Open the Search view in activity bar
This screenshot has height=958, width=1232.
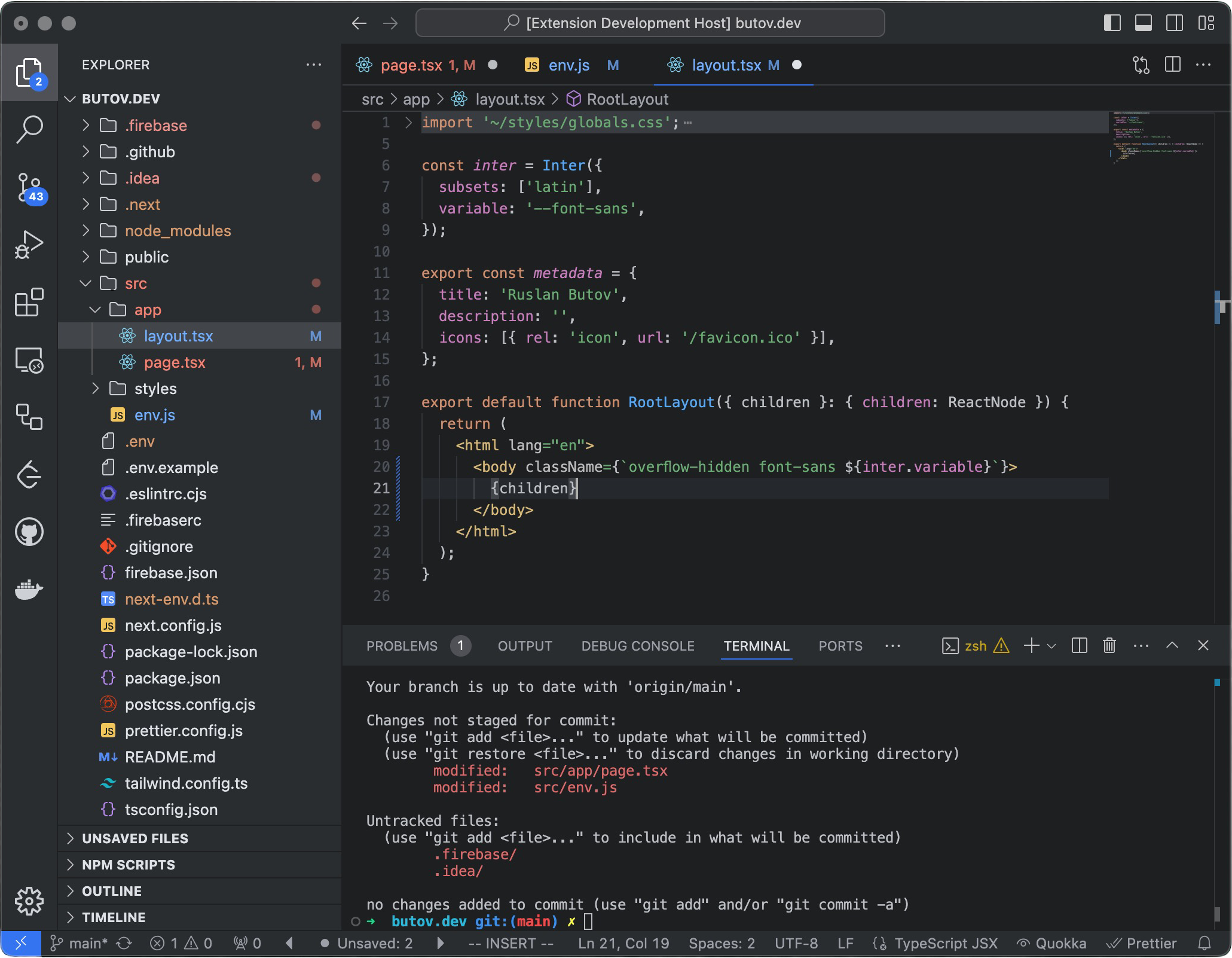point(29,129)
